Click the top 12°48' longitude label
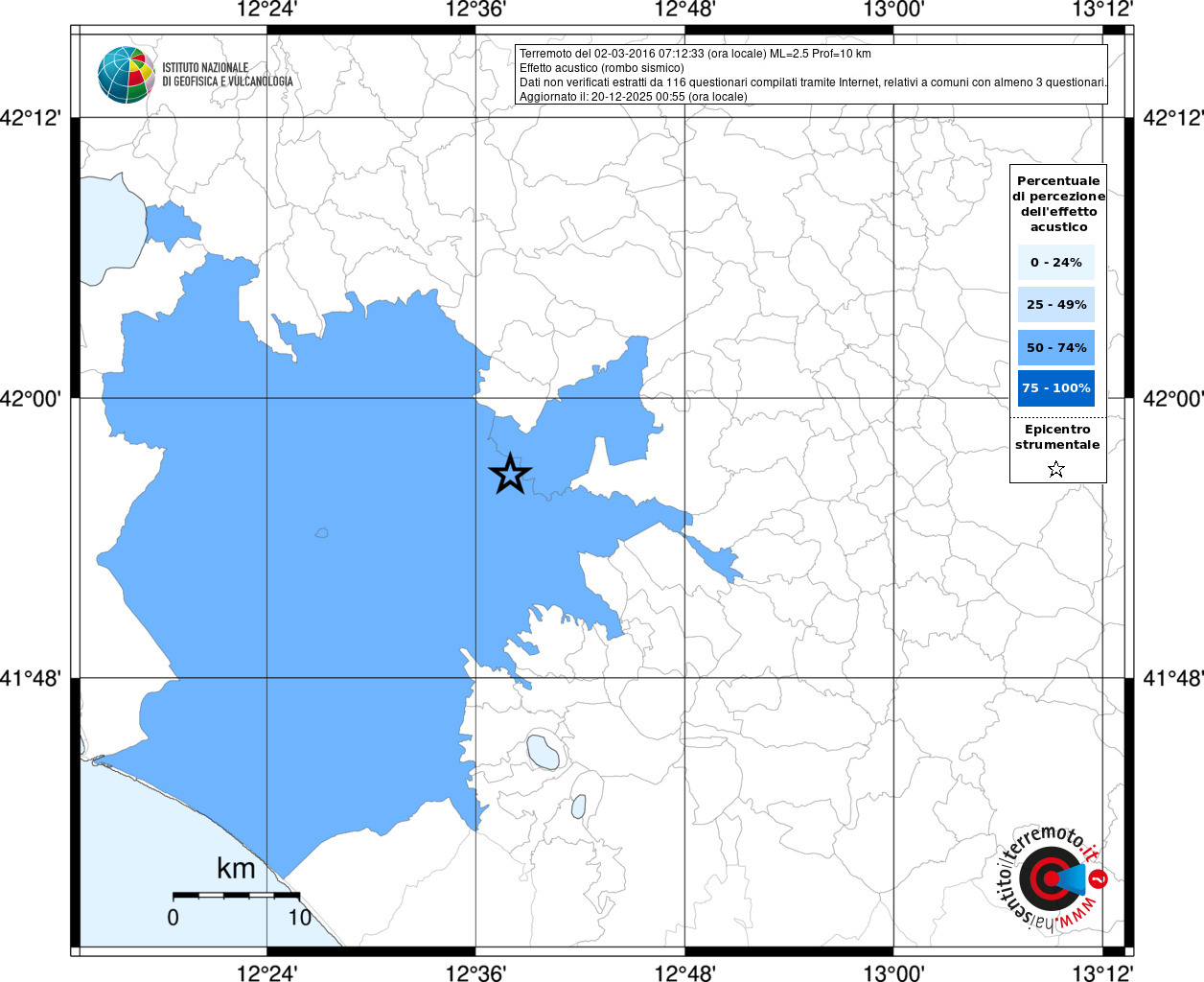The image size is (1204, 982). [x=684, y=10]
